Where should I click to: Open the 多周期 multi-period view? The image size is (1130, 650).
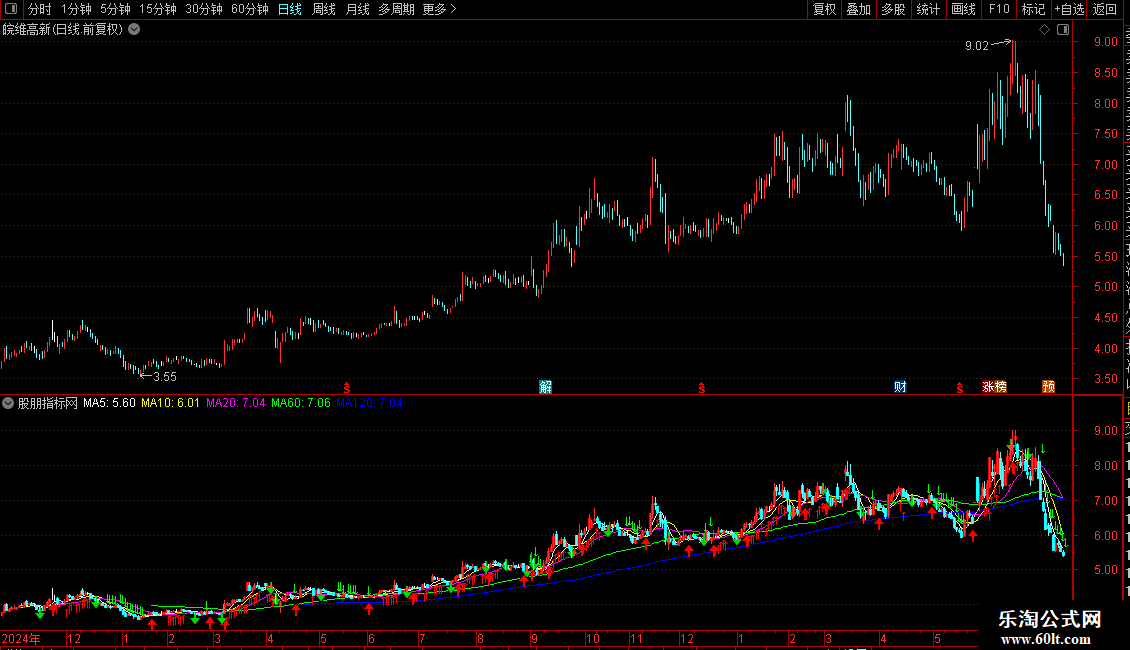click(x=396, y=9)
